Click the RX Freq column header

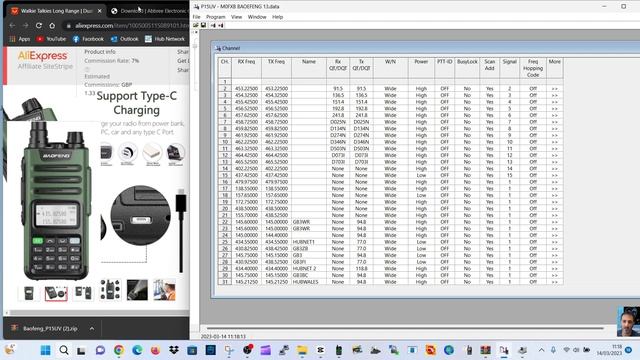coord(246,68)
